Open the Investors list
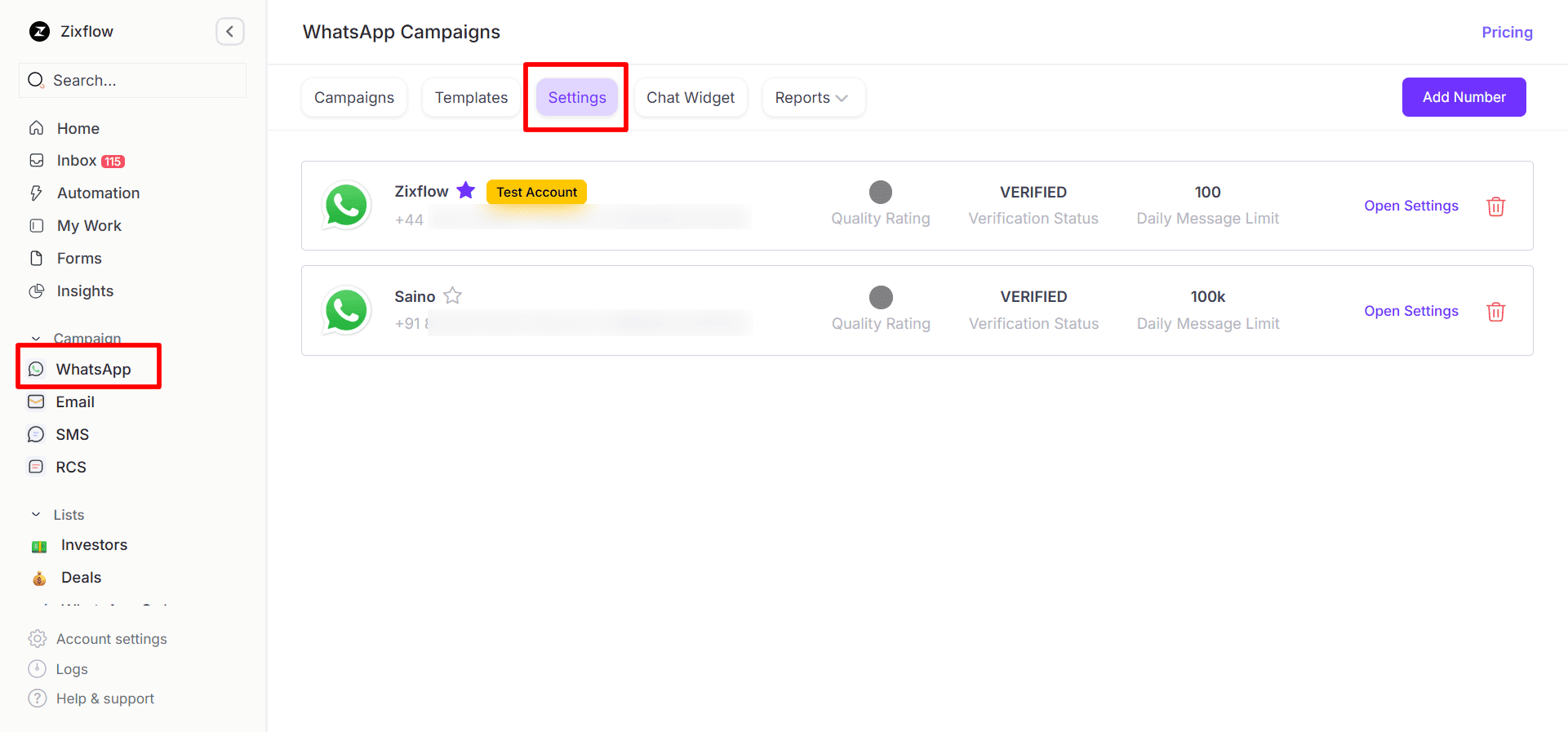Image resolution: width=1568 pixels, height=732 pixels. click(94, 545)
